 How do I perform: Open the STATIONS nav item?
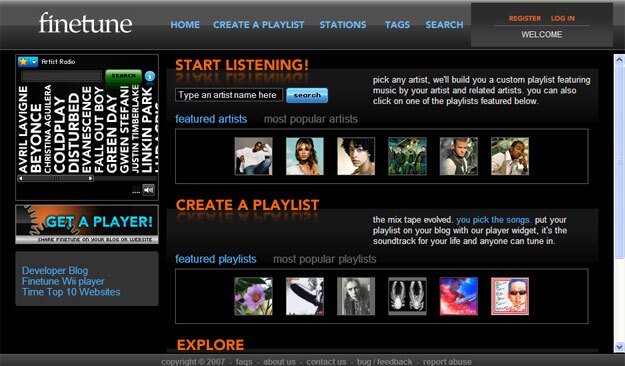click(343, 25)
